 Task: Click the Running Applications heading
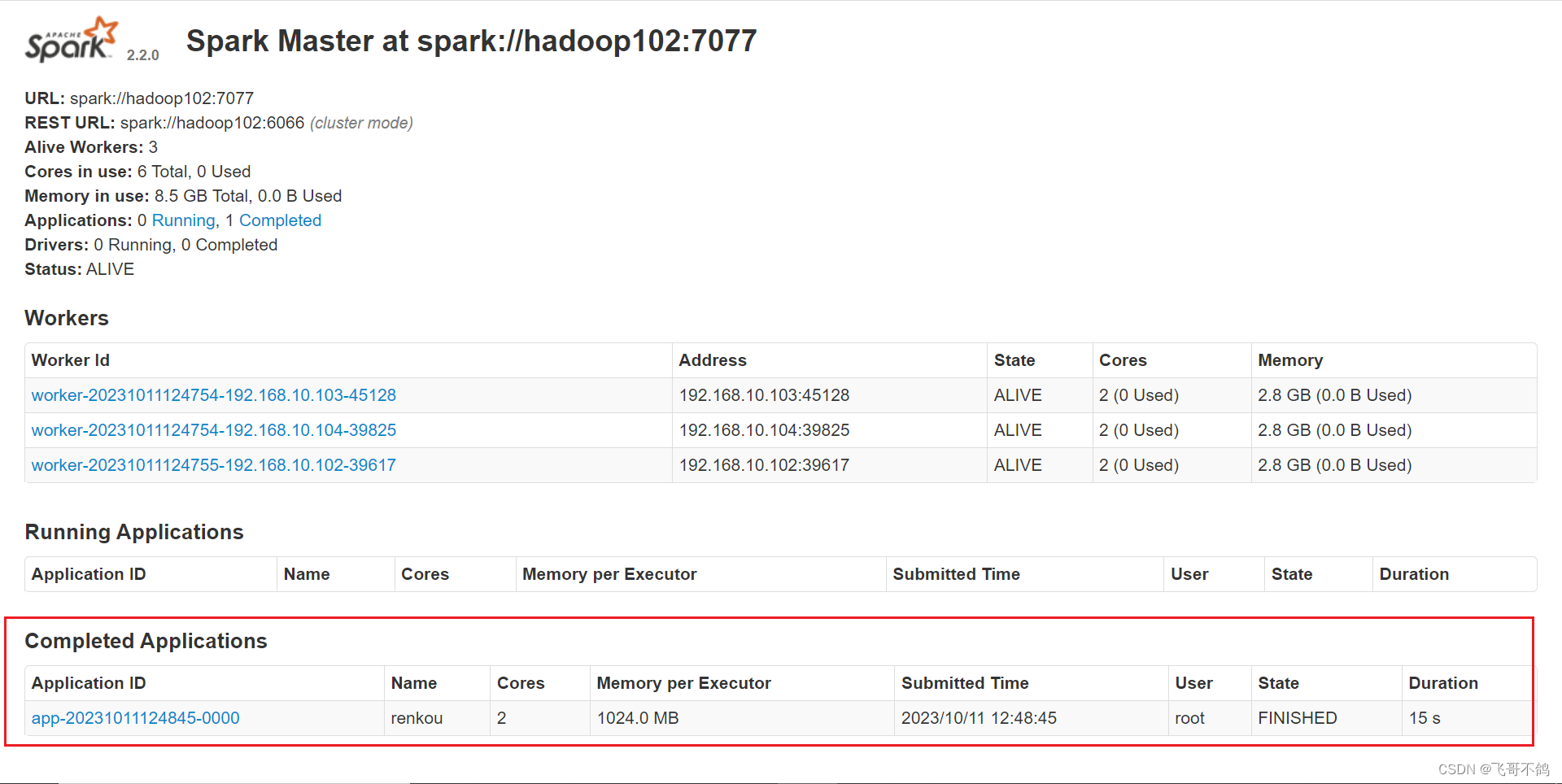(x=134, y=532)
